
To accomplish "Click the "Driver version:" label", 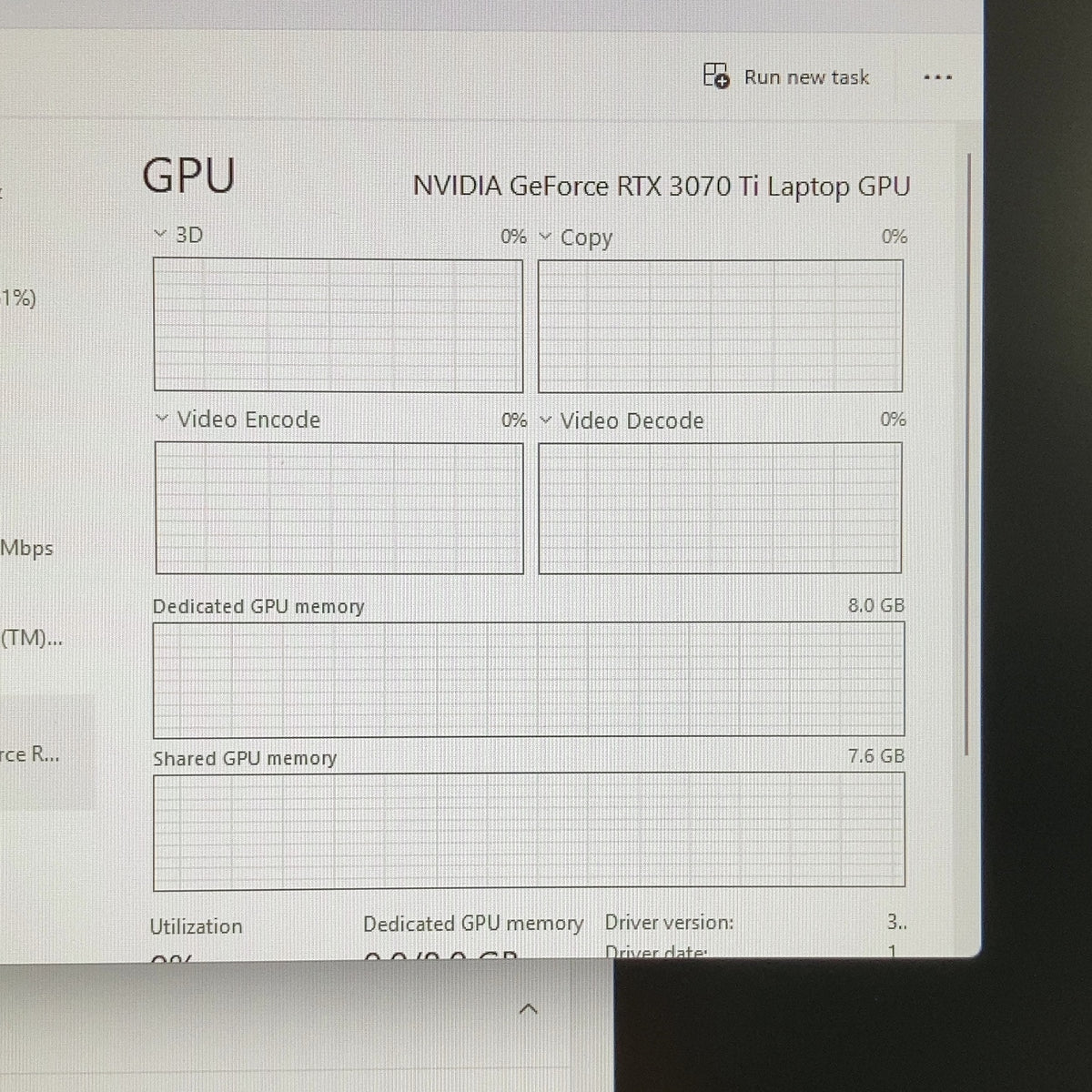I will click(669, 923).
